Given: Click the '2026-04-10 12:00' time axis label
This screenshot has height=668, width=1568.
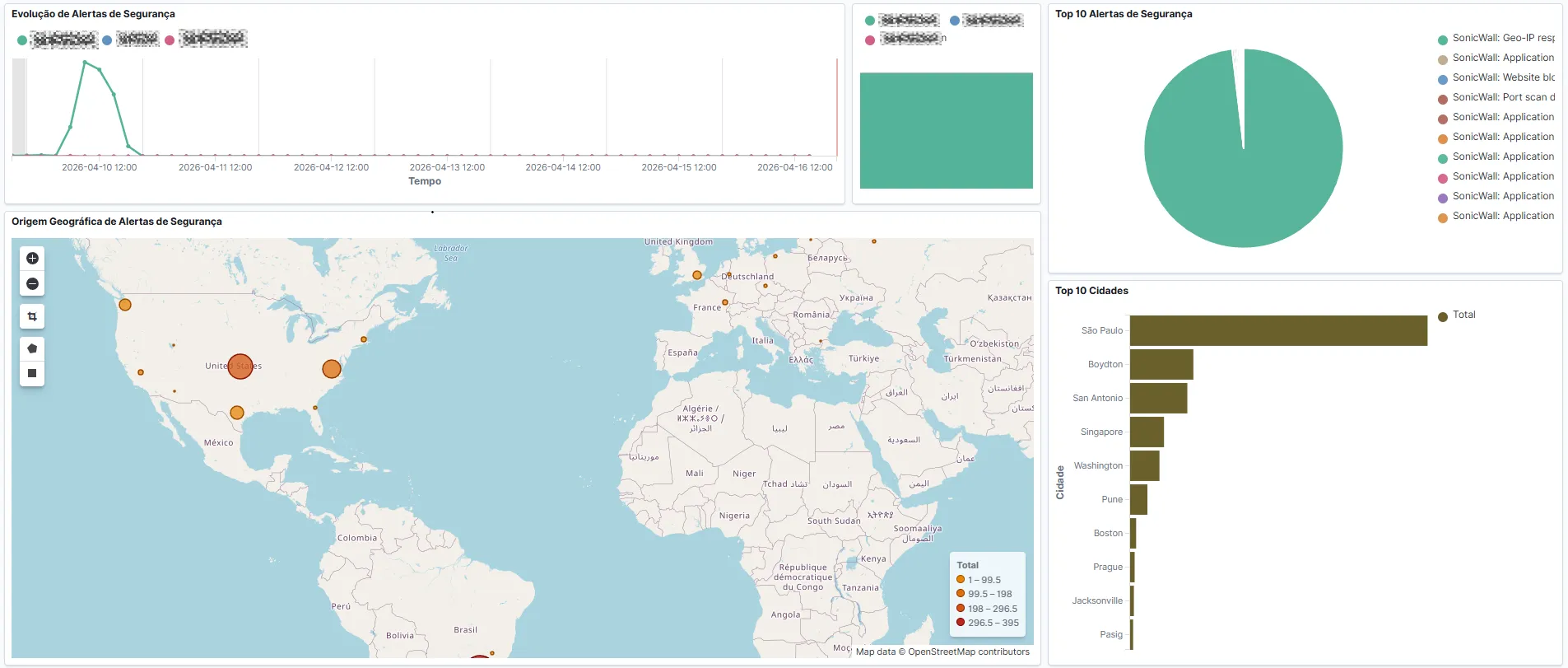Looking at the screenshot, I should click(x=100, y=167).
